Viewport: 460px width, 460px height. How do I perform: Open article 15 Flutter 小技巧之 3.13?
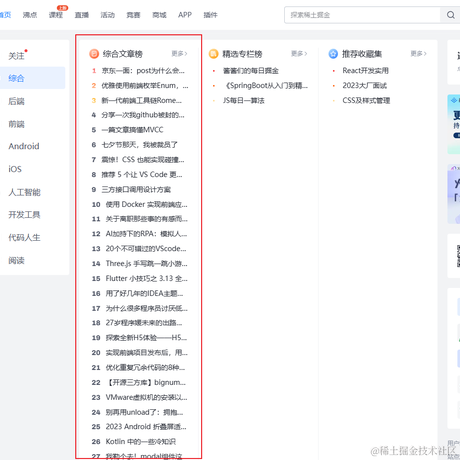pos(147,278)
